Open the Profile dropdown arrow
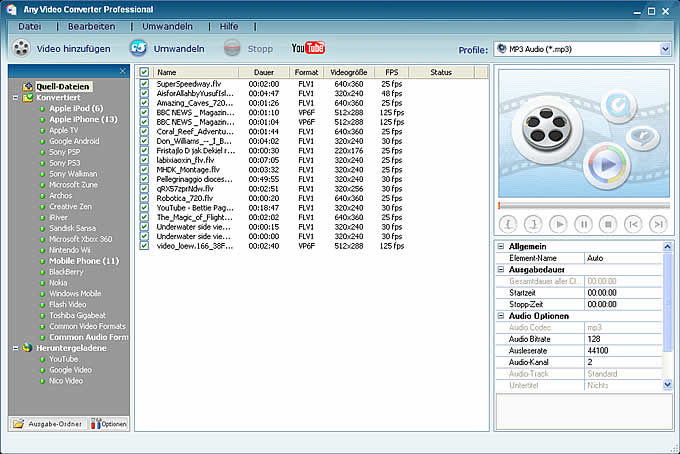The image size is (680, 454). pos(665,49)
